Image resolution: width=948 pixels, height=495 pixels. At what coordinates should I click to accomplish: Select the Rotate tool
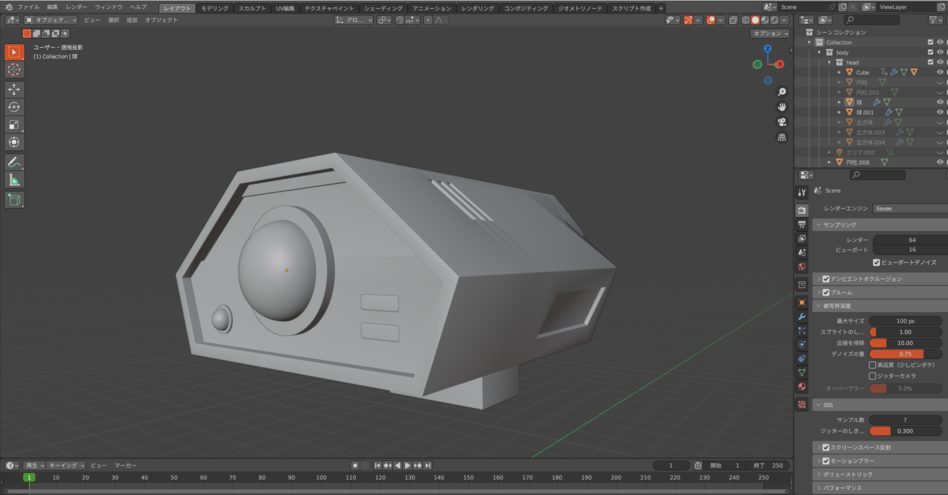coord(14,107)
